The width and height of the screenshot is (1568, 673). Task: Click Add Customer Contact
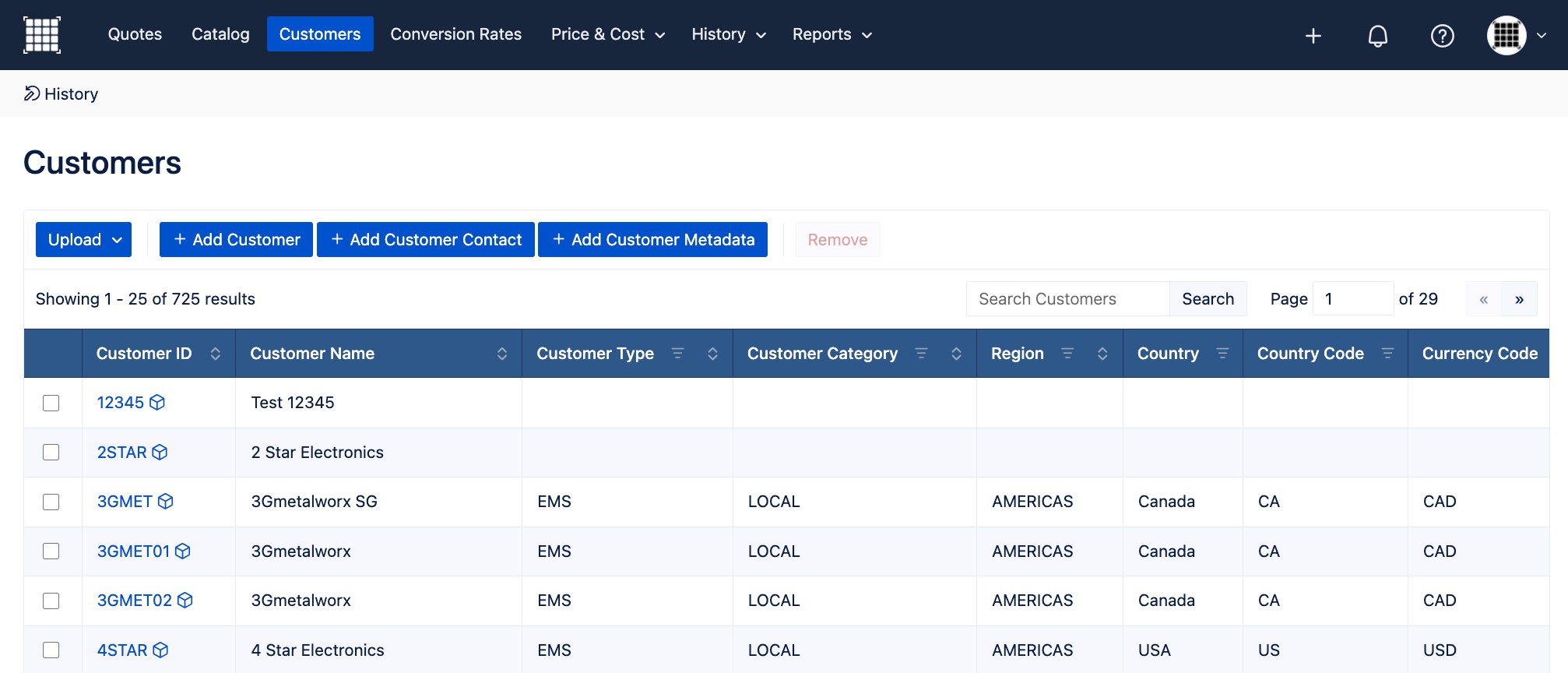pyautogui.click(x=426, y=240)
